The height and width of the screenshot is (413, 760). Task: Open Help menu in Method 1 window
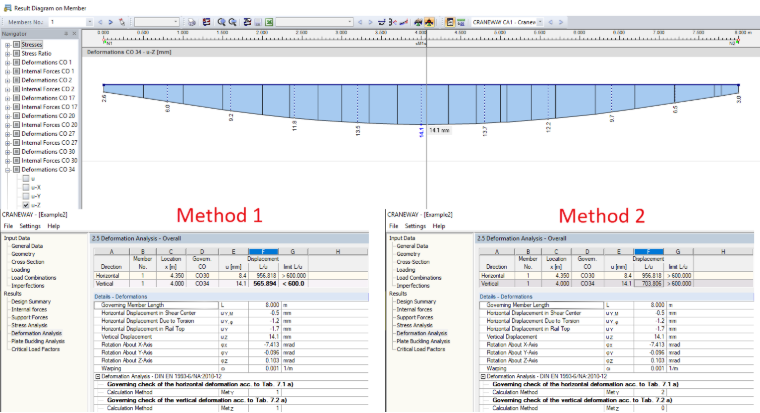pos(53,226)
